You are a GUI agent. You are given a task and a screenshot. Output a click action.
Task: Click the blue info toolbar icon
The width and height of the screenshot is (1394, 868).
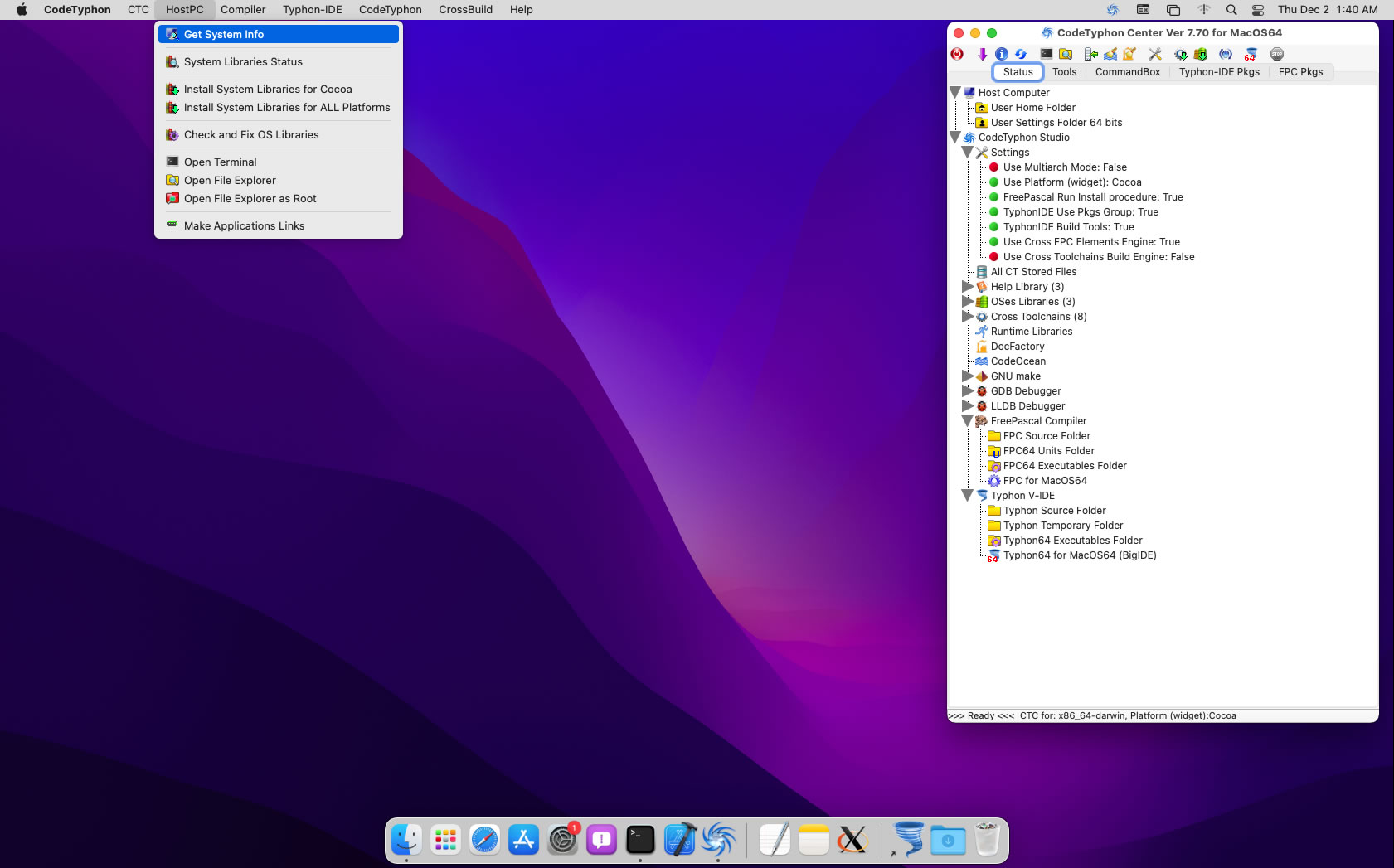[1001, 54]
